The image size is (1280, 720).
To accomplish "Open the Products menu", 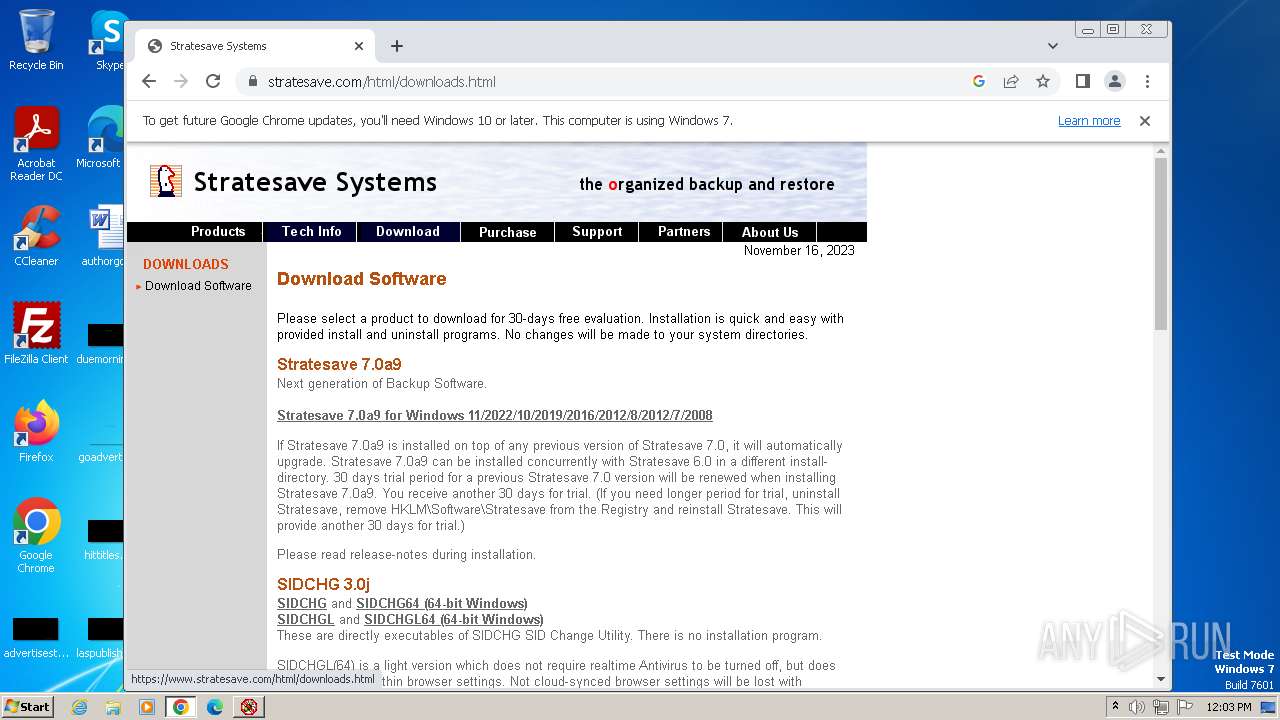I will (x=218, y=231).
